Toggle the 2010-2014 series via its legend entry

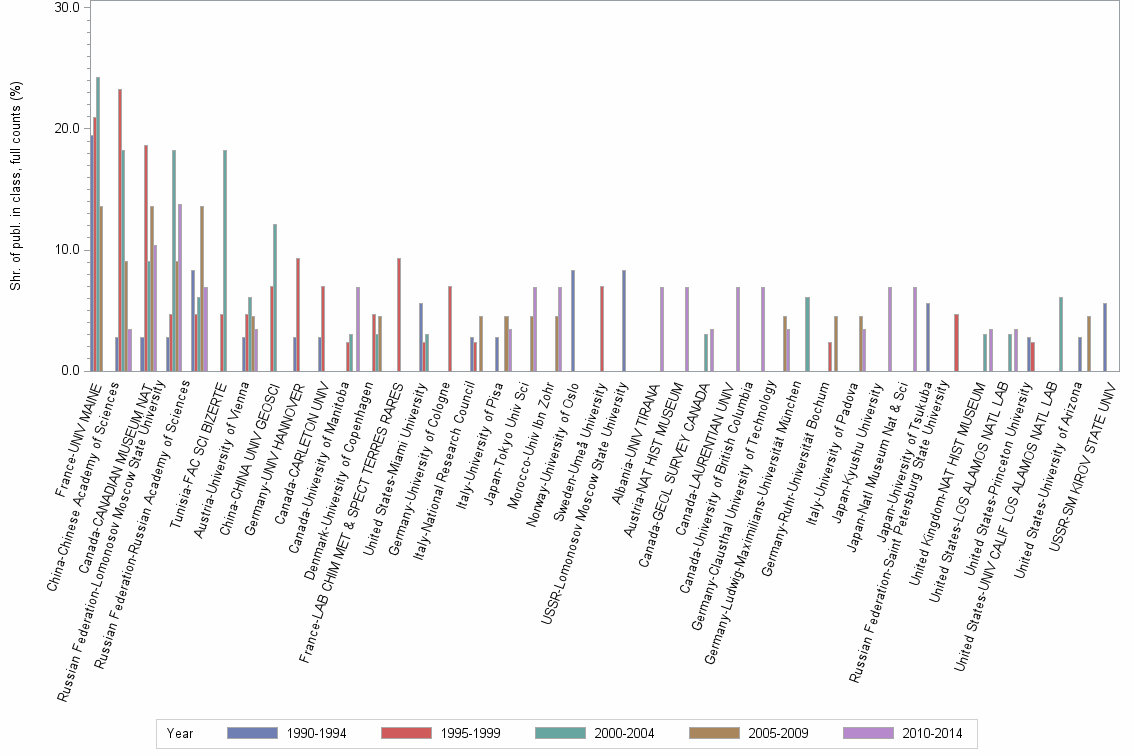[932, 733]
